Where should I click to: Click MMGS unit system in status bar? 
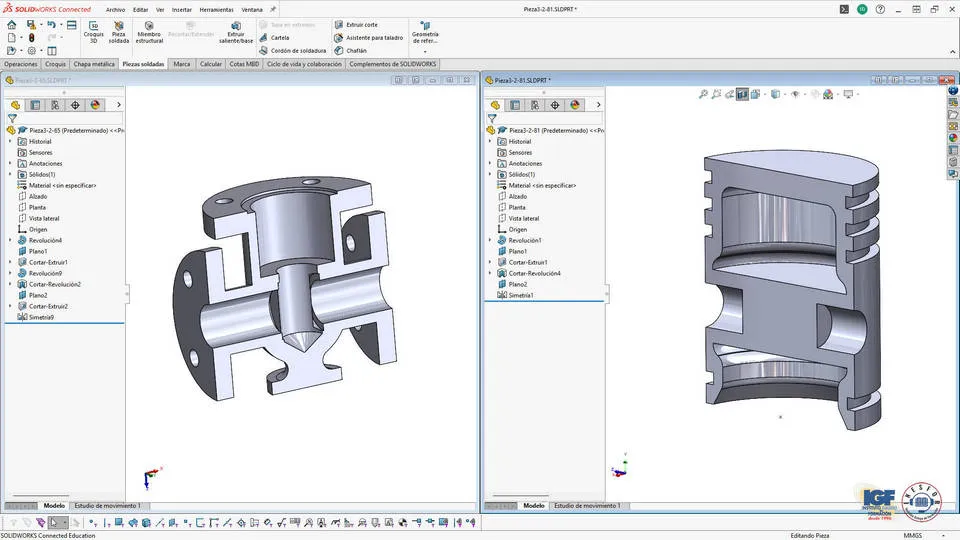[912, 536]
